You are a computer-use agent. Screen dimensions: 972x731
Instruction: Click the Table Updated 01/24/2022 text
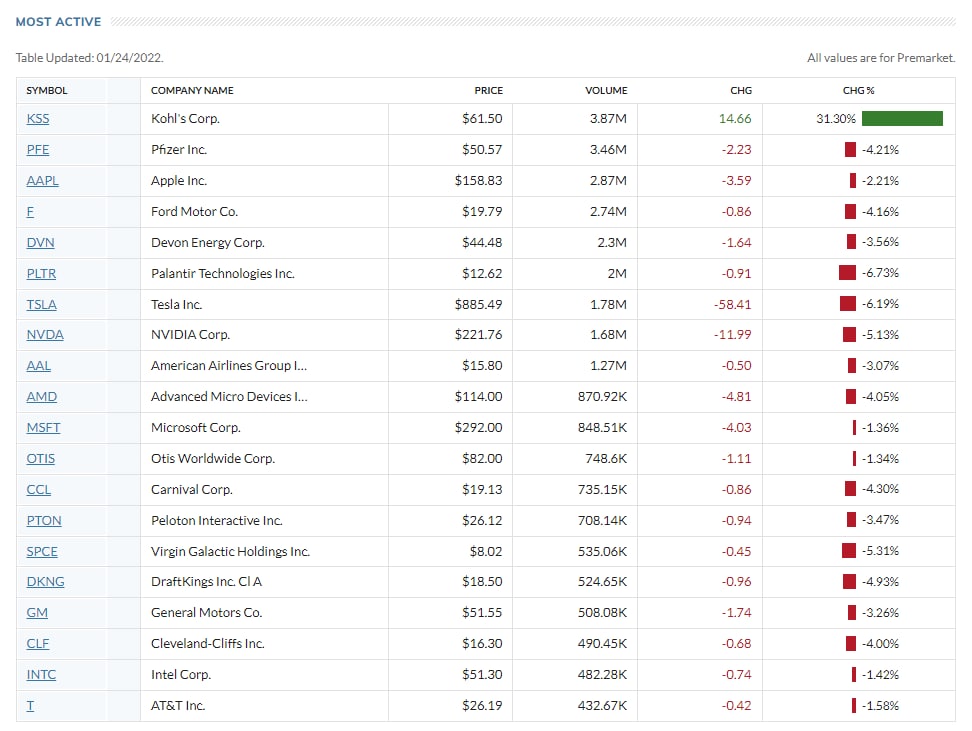pos(90,58)
